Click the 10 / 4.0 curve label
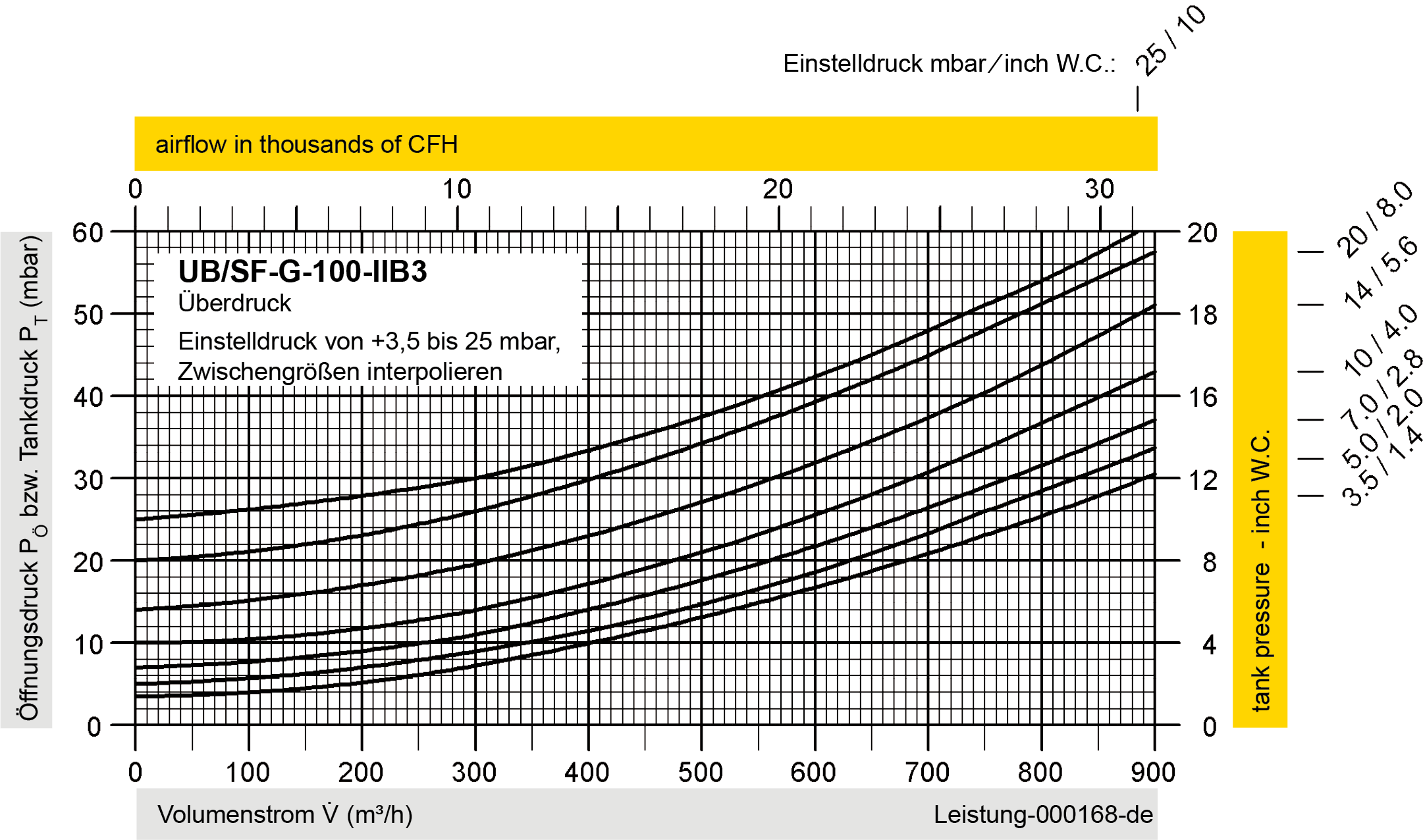Image resolution: width=1423 pixels, height=840 pixels. pyautogui.click(x=1379, y=341)
